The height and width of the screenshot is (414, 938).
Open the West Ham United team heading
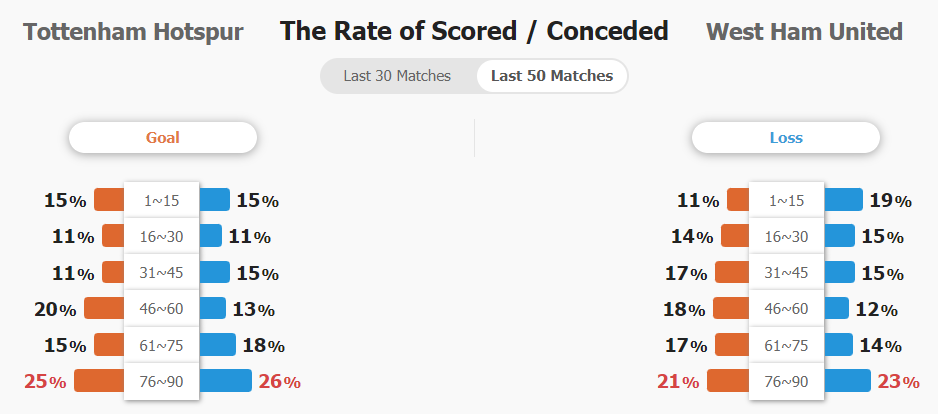(804, 32)
